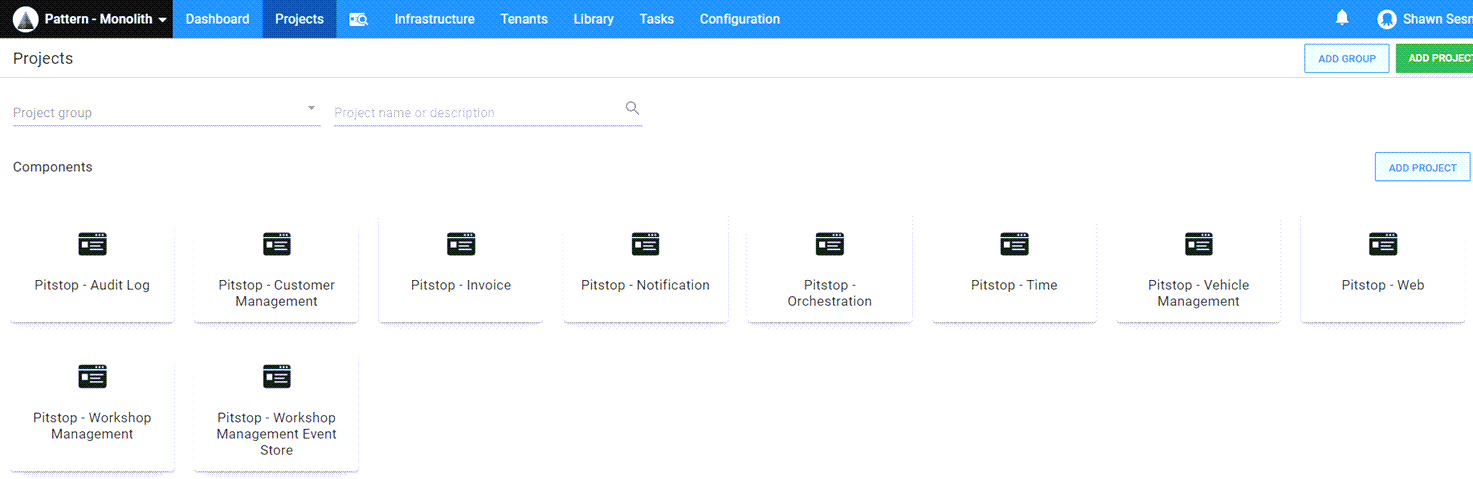Go to the Dashboard tab
The width and height of the screenshot is (1473, 479).
217,19
